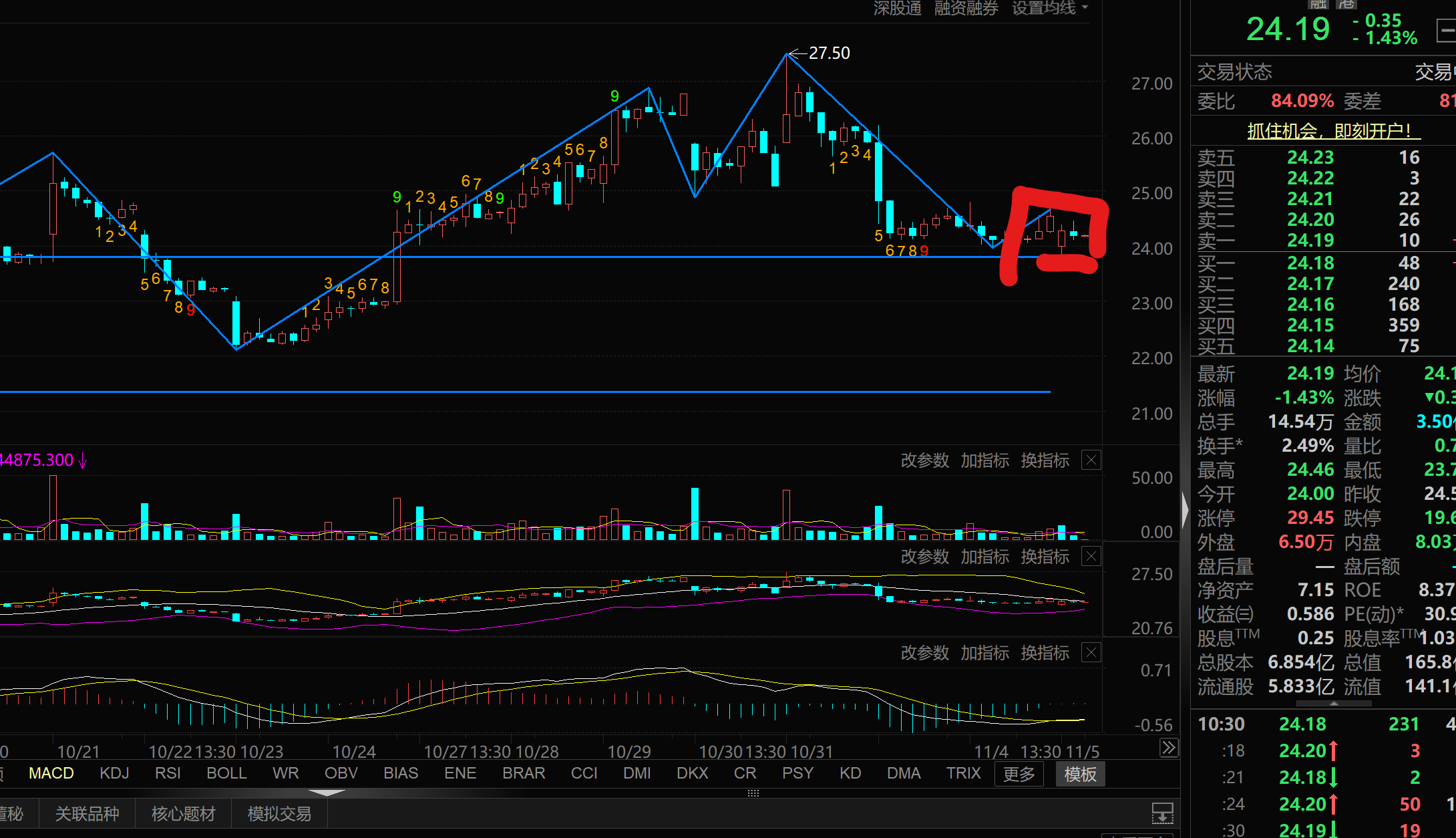Open the 设置均线 dropdown
The height and width of the screenshot is (838, 1456).
(x=1049, y=8)
